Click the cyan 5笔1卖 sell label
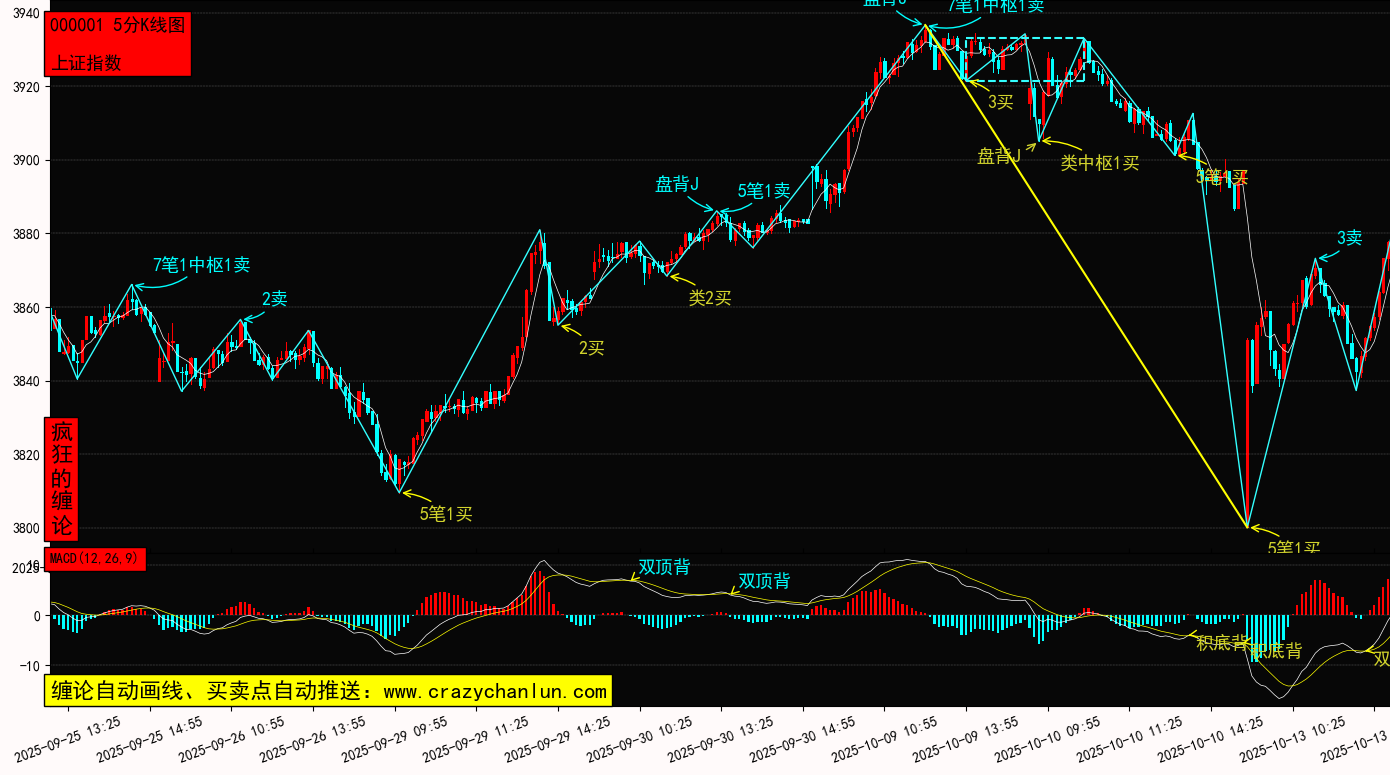This screenshot has width=1390, height=775. pos(764,191)
